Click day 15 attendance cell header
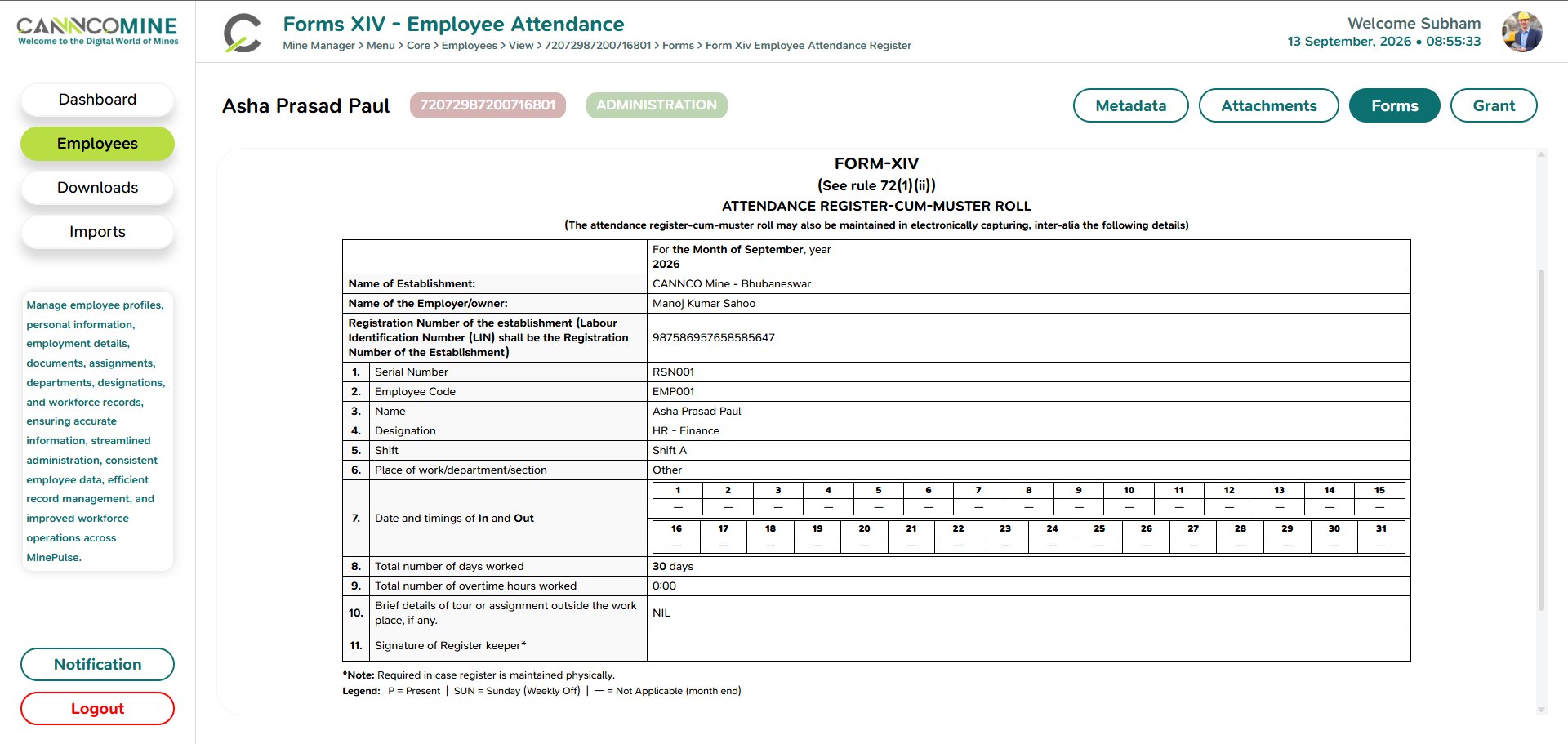This screenshot has height=744, width=1568. coord(1379,491)
